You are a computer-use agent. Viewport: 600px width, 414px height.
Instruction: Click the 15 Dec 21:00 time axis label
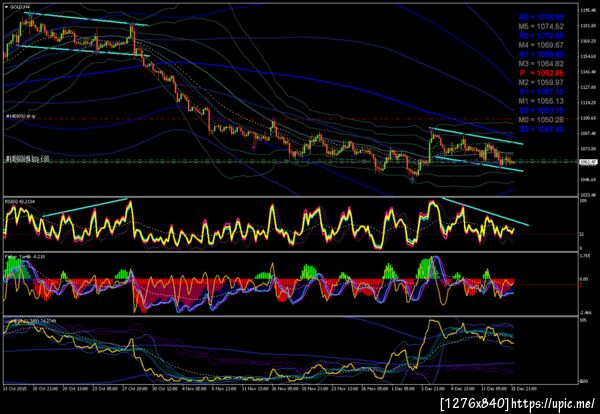tap(525, 388)
